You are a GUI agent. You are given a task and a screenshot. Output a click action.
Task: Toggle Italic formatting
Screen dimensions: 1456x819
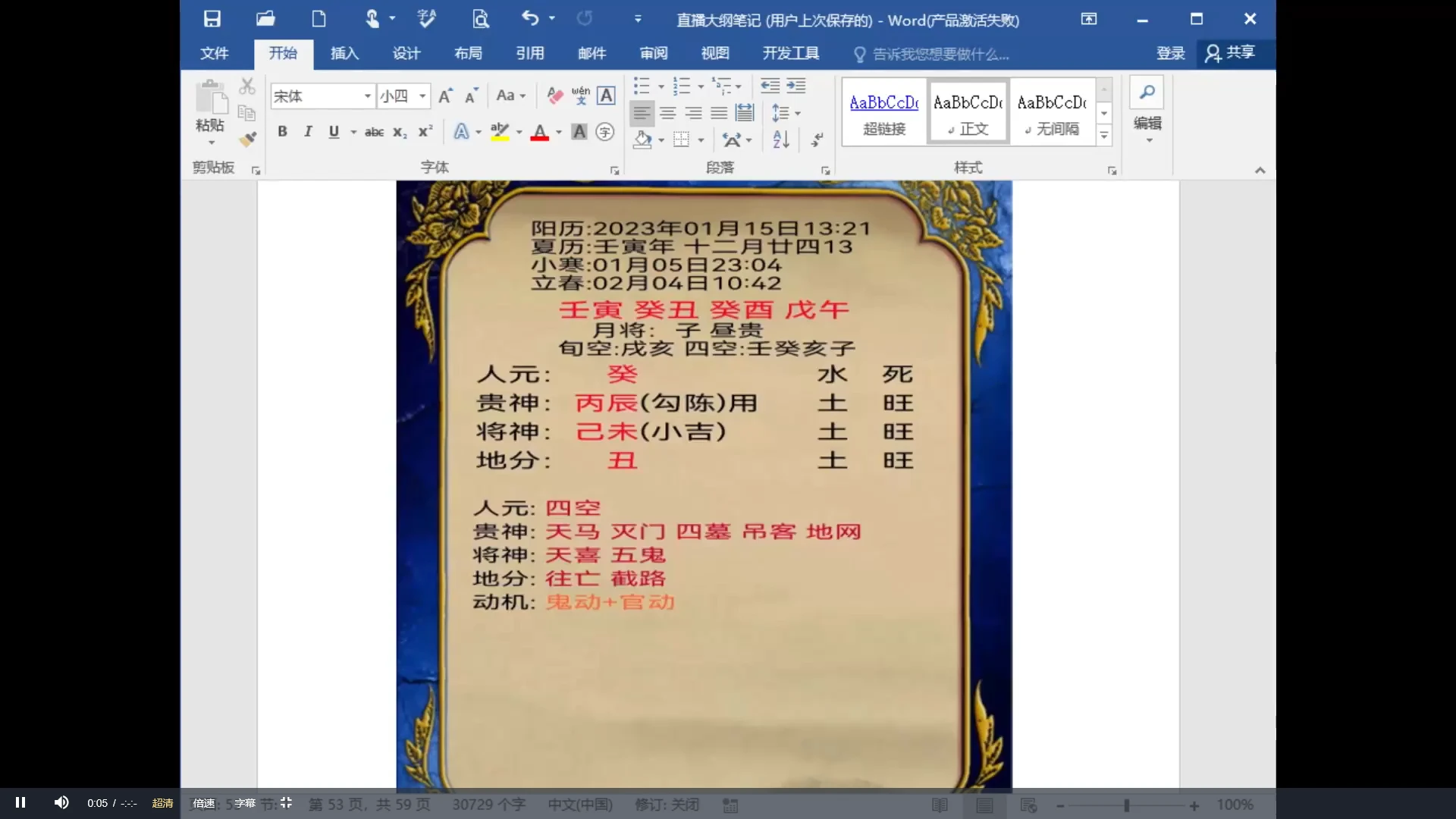pos(308,132)
